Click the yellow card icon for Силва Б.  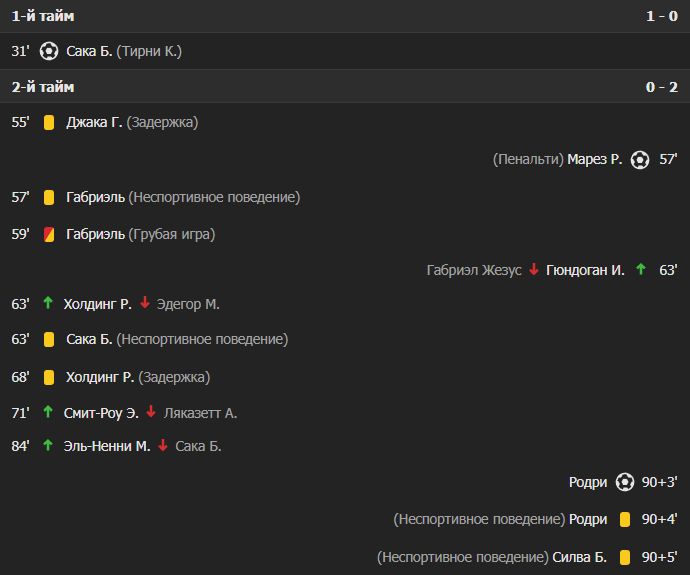[624, 557]
